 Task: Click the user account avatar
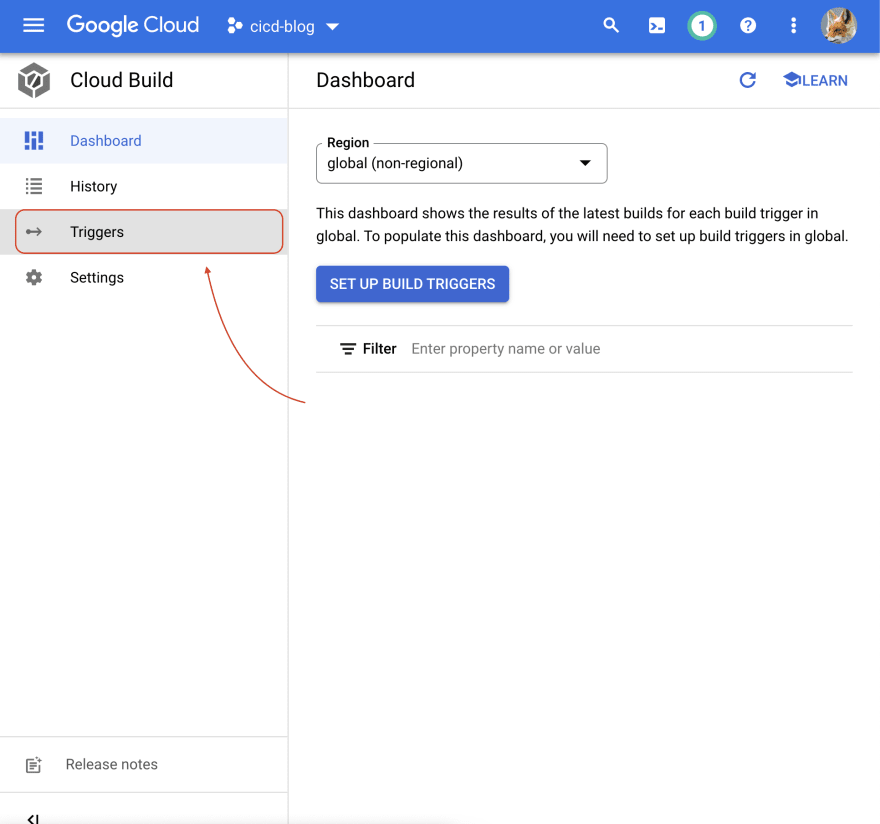[x=838, y=26]
